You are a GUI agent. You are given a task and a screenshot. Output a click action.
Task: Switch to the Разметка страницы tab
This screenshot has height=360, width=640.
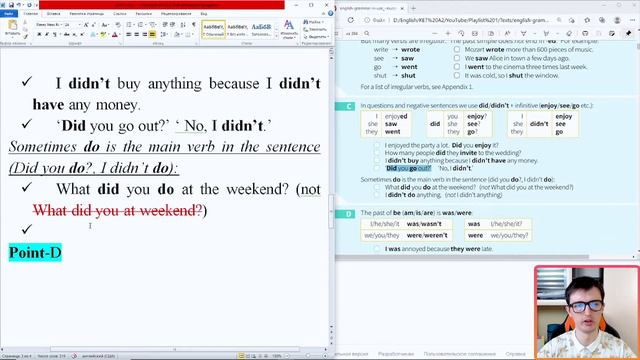tap(87, 13)
